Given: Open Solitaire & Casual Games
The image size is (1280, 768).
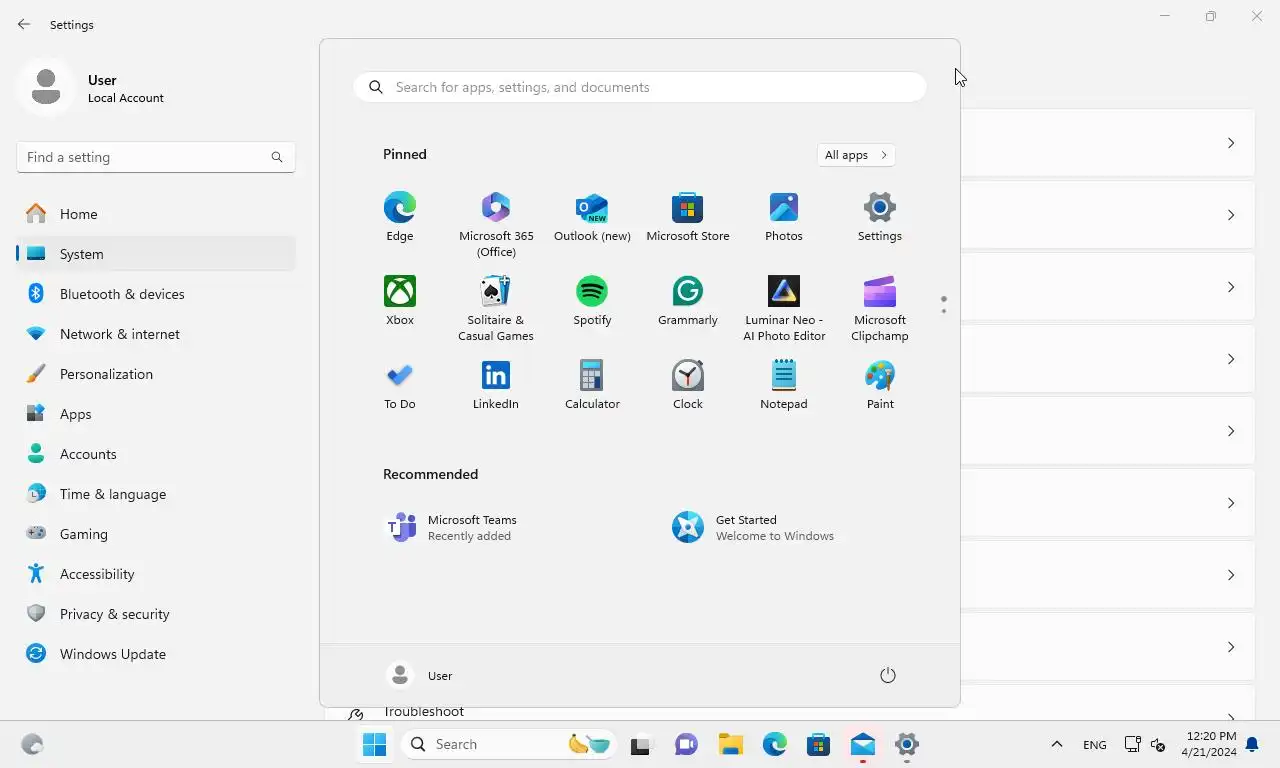Looking at the screenshot, I should tap(496, 309).
